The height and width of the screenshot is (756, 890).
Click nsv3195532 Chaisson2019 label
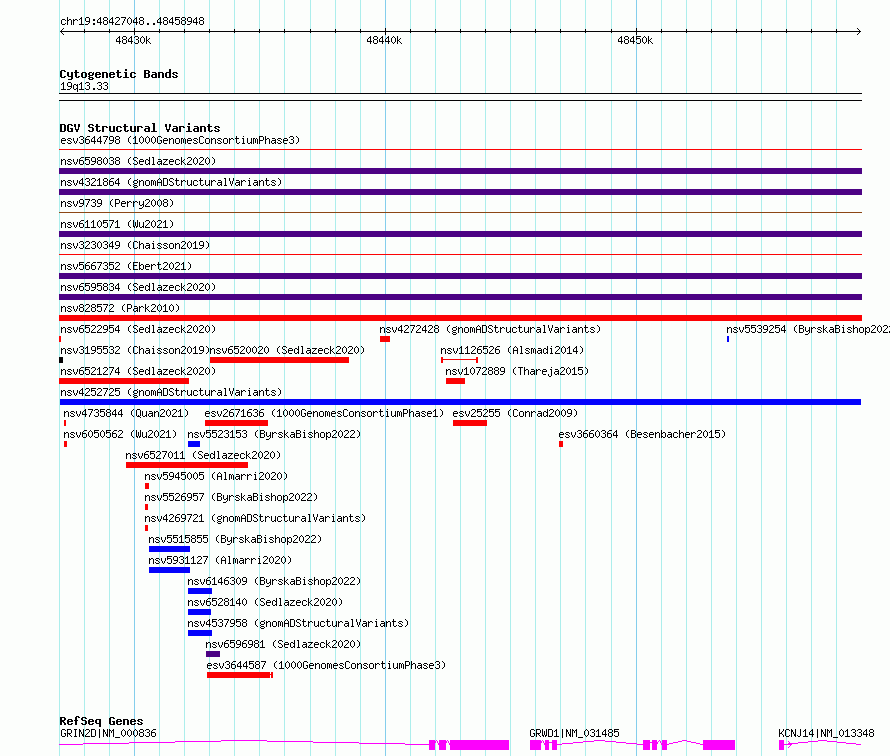[x=135, y=350]
